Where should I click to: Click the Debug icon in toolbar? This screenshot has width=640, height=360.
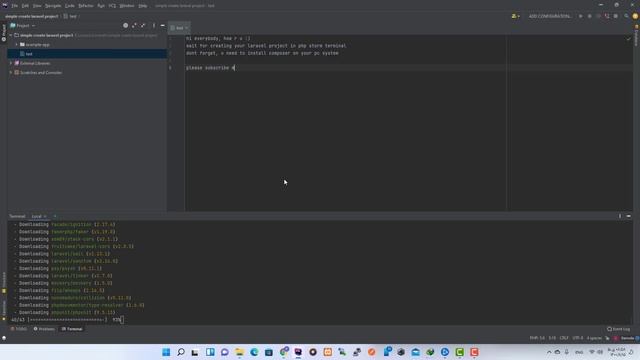tap(589, 16)
